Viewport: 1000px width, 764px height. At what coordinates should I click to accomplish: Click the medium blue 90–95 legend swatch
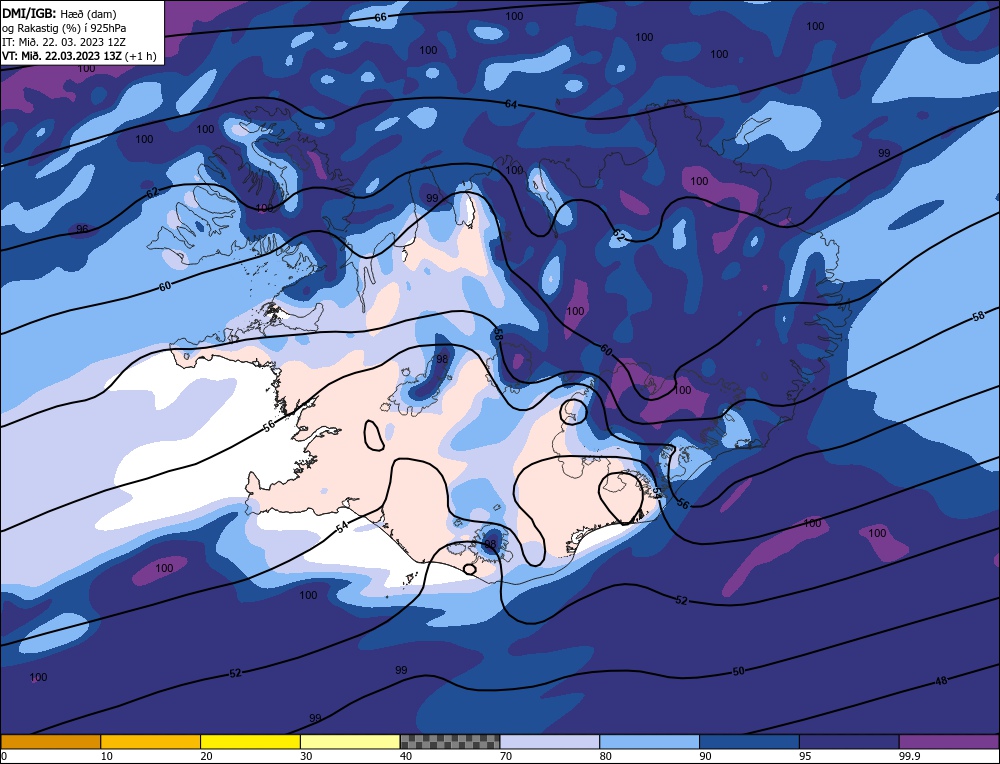[x=749, y=741]
